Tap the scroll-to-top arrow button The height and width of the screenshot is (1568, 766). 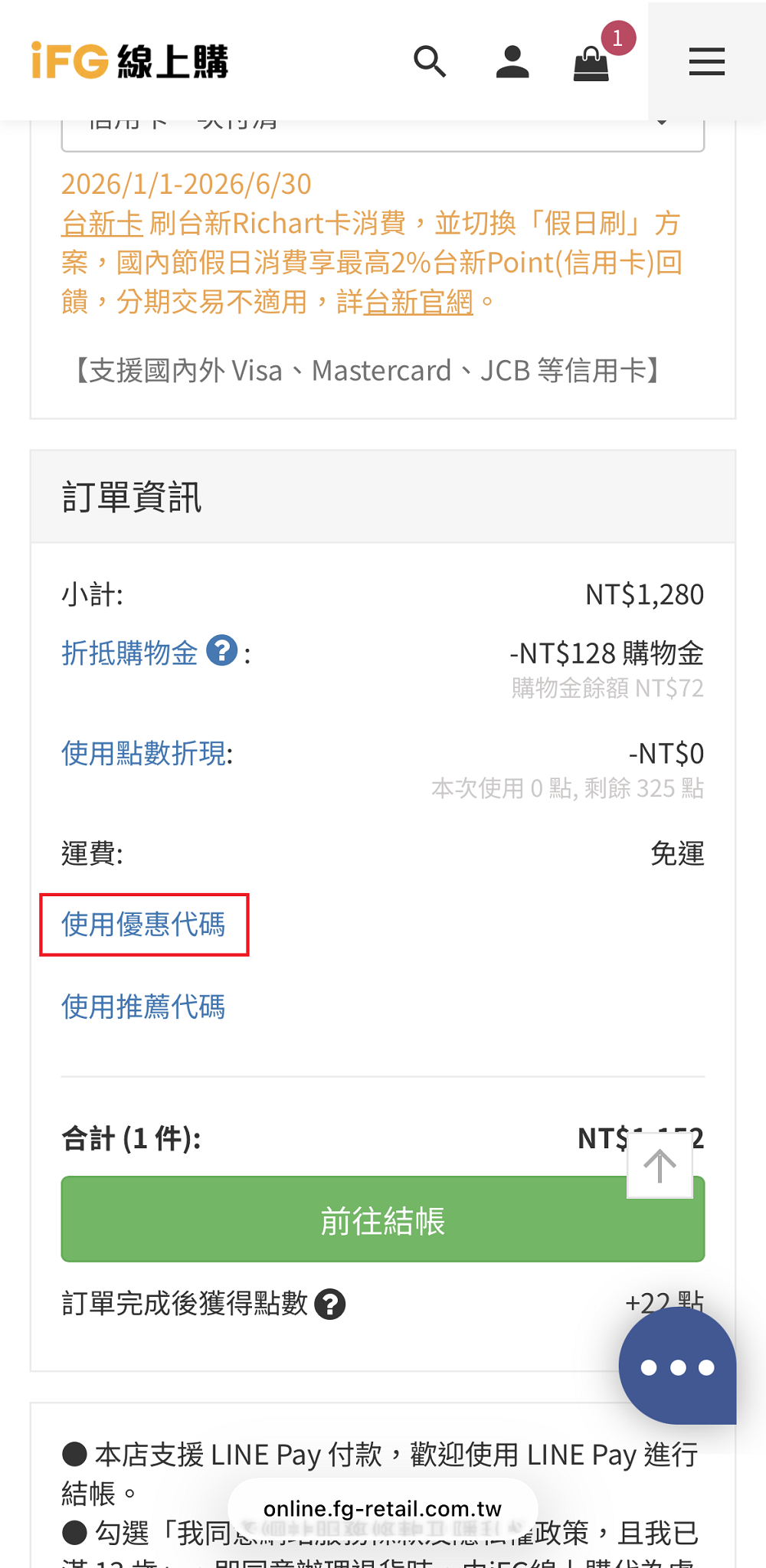(660, 1166)
